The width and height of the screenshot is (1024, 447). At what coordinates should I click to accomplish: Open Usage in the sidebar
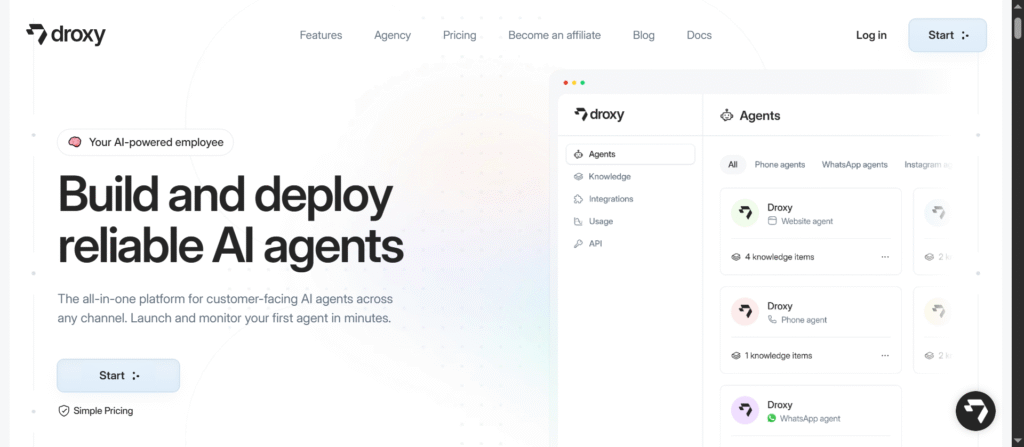(600, 221)
